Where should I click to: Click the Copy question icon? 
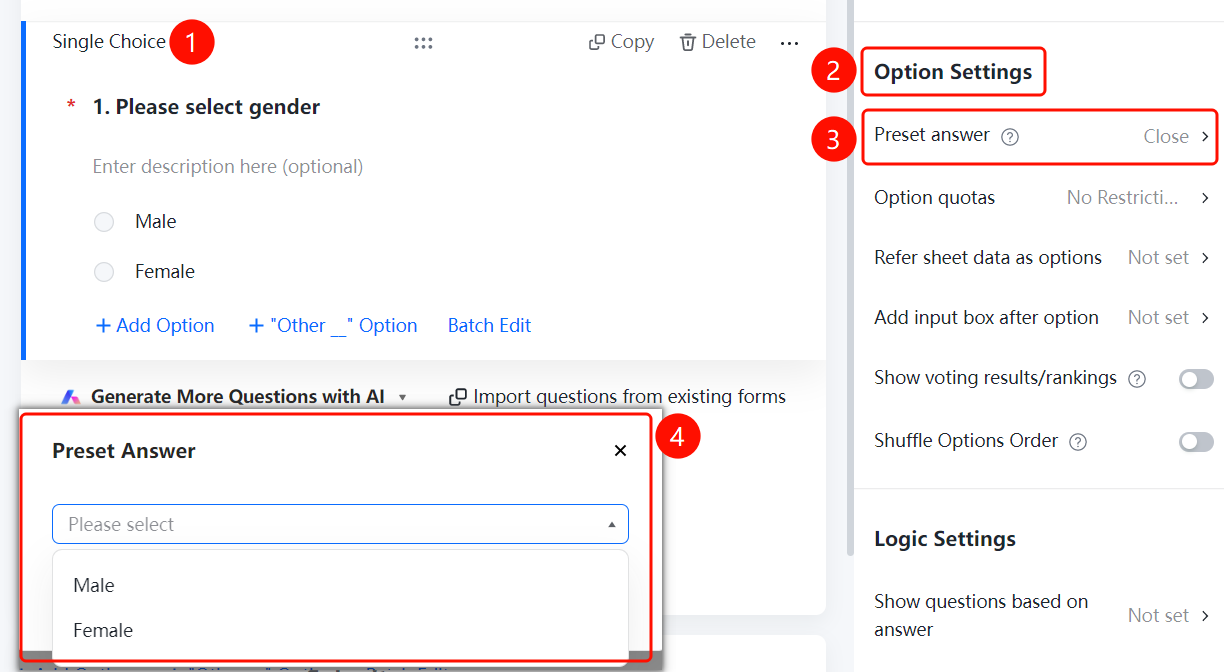coord(597,42)
